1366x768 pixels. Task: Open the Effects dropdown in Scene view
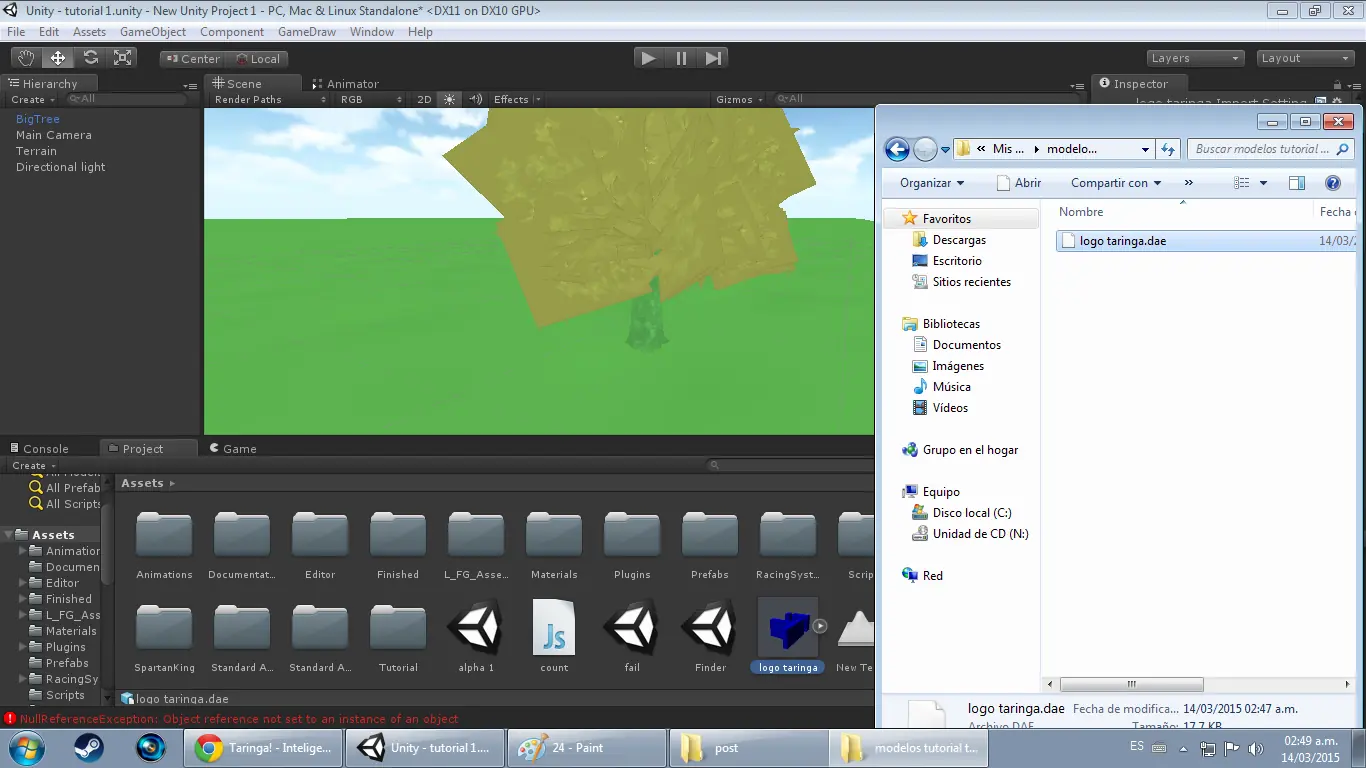click(517, 99)
